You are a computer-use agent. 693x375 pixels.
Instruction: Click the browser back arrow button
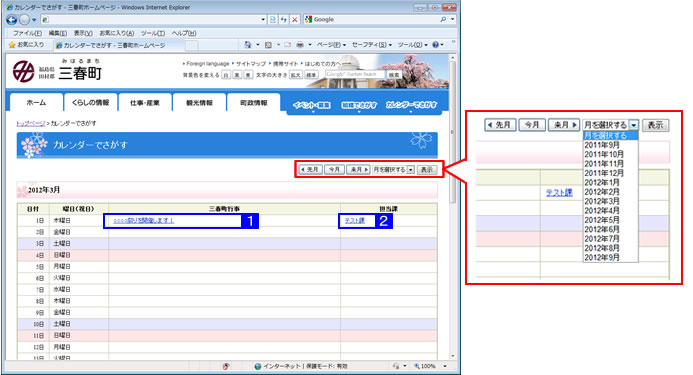click(11, 19)
